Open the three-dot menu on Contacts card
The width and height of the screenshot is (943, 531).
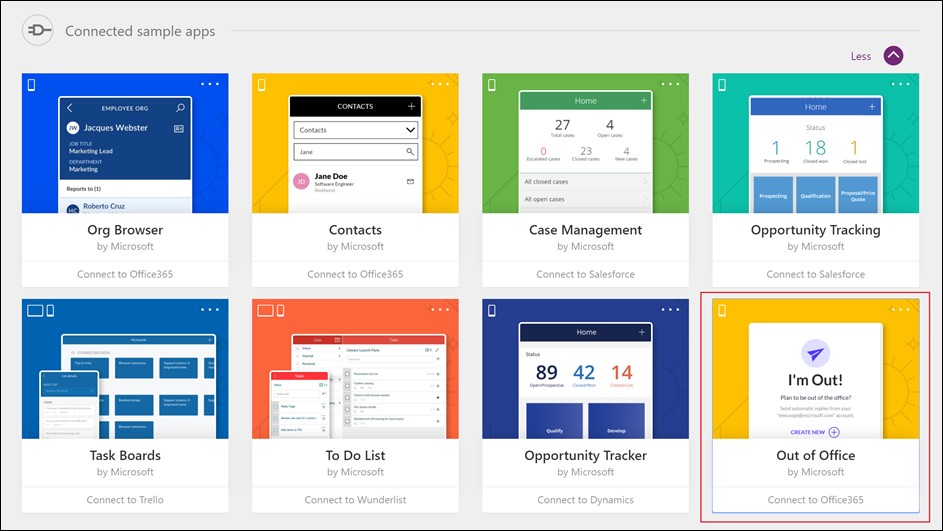click(x=440, y=84)
